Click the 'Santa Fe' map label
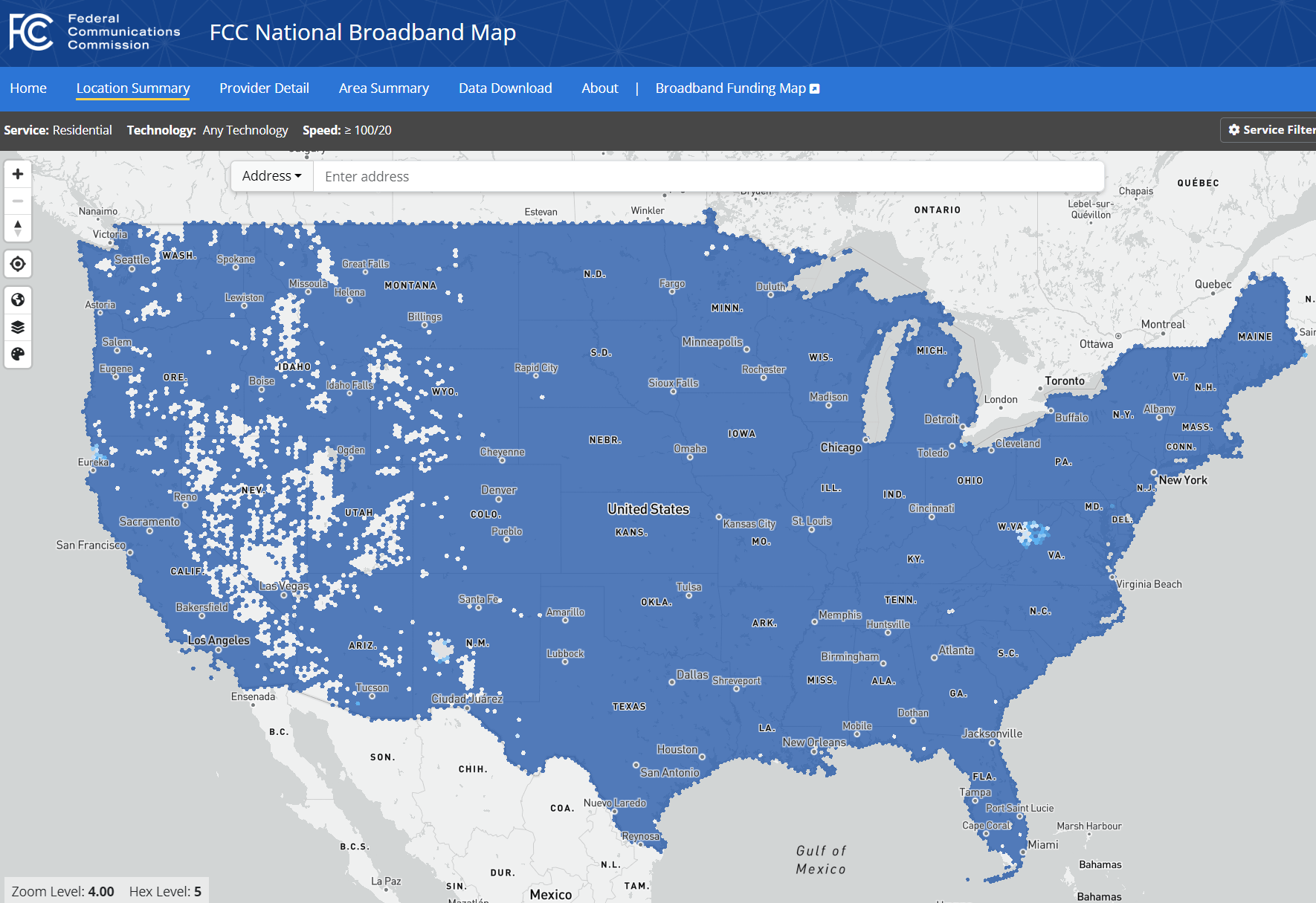The height and width of the screenshot is (903, 1316). pos(480,599)
